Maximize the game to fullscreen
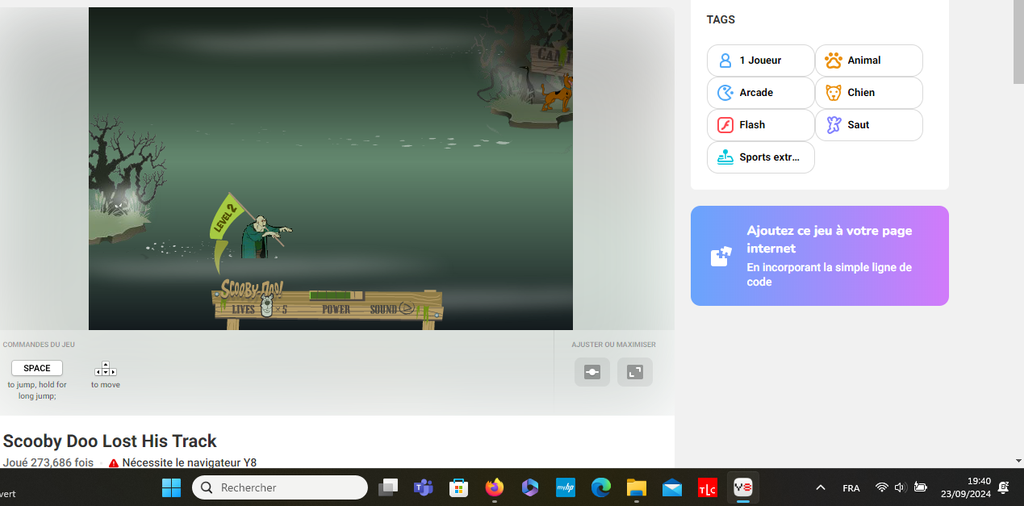This screenshot has width=1024, height=506. 634,372
